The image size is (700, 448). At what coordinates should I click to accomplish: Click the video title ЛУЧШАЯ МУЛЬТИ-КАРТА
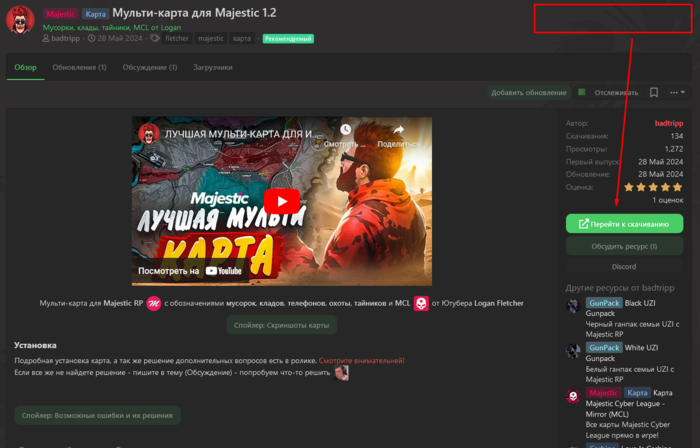[x=239, y=134]
